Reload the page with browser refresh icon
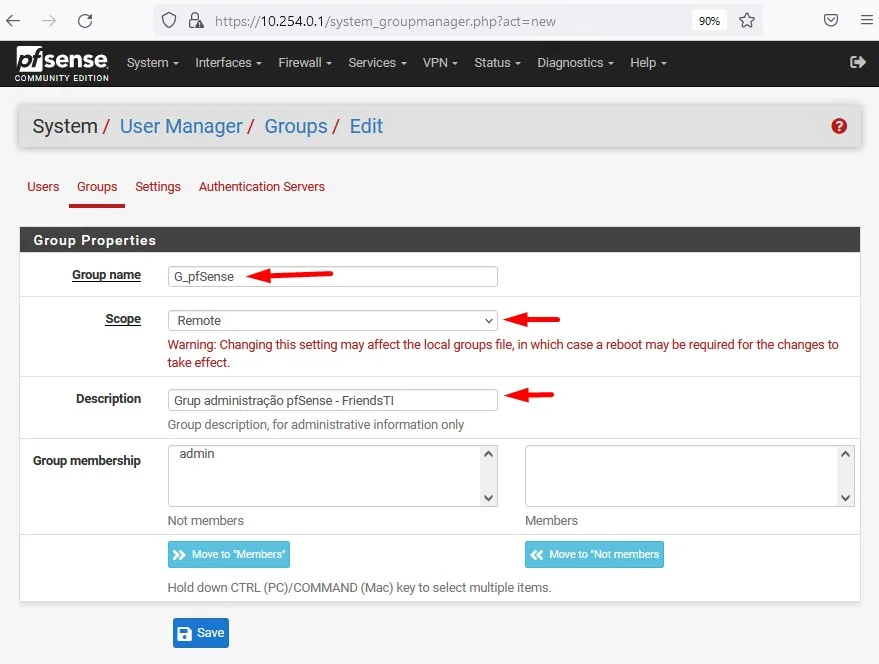 click(85, 20)
